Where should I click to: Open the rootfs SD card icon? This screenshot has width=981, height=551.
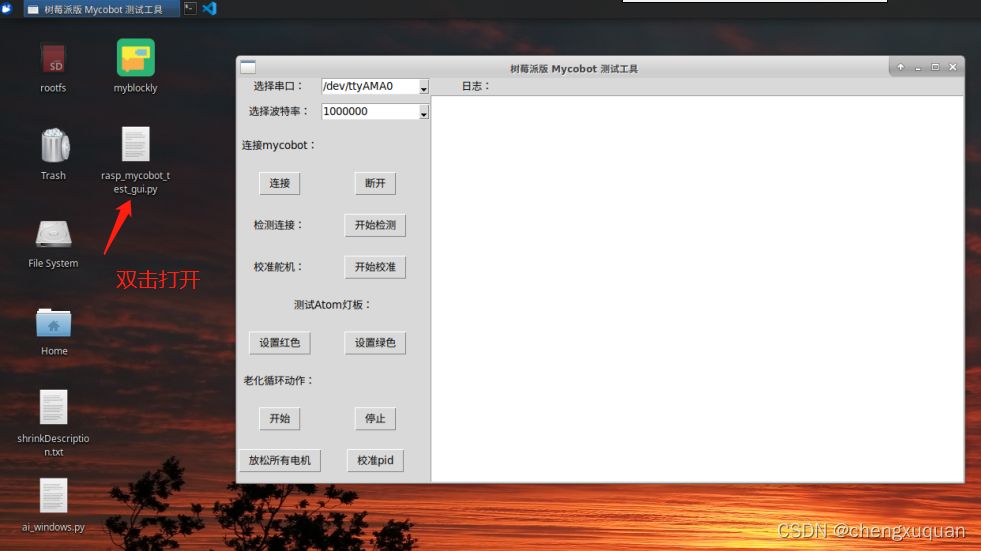(53, 59)
